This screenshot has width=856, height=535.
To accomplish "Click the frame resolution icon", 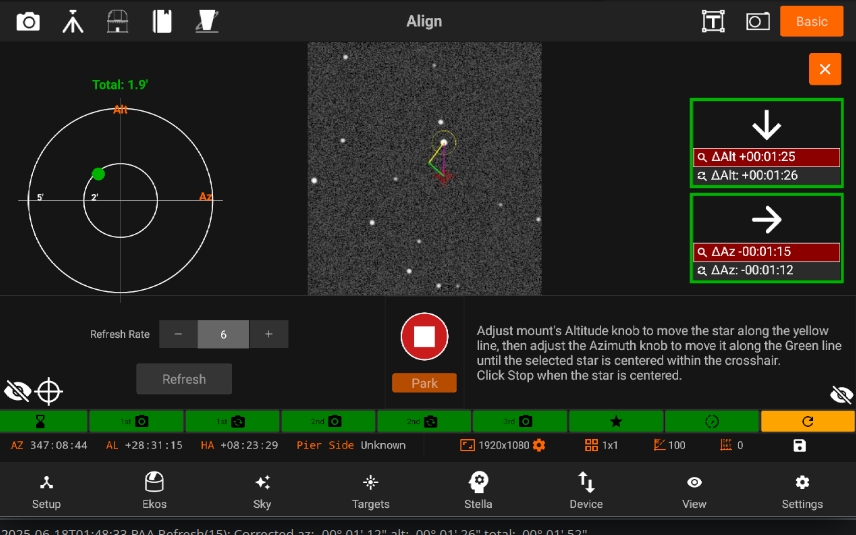I will (x=467, y=445).
